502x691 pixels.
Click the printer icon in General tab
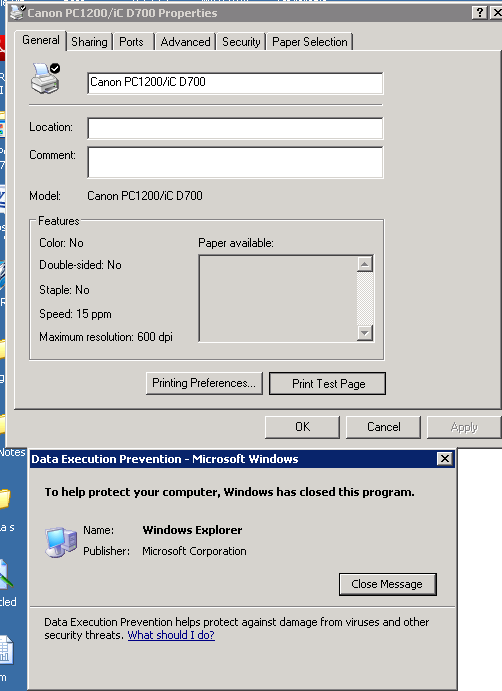(x=45, y=78)
